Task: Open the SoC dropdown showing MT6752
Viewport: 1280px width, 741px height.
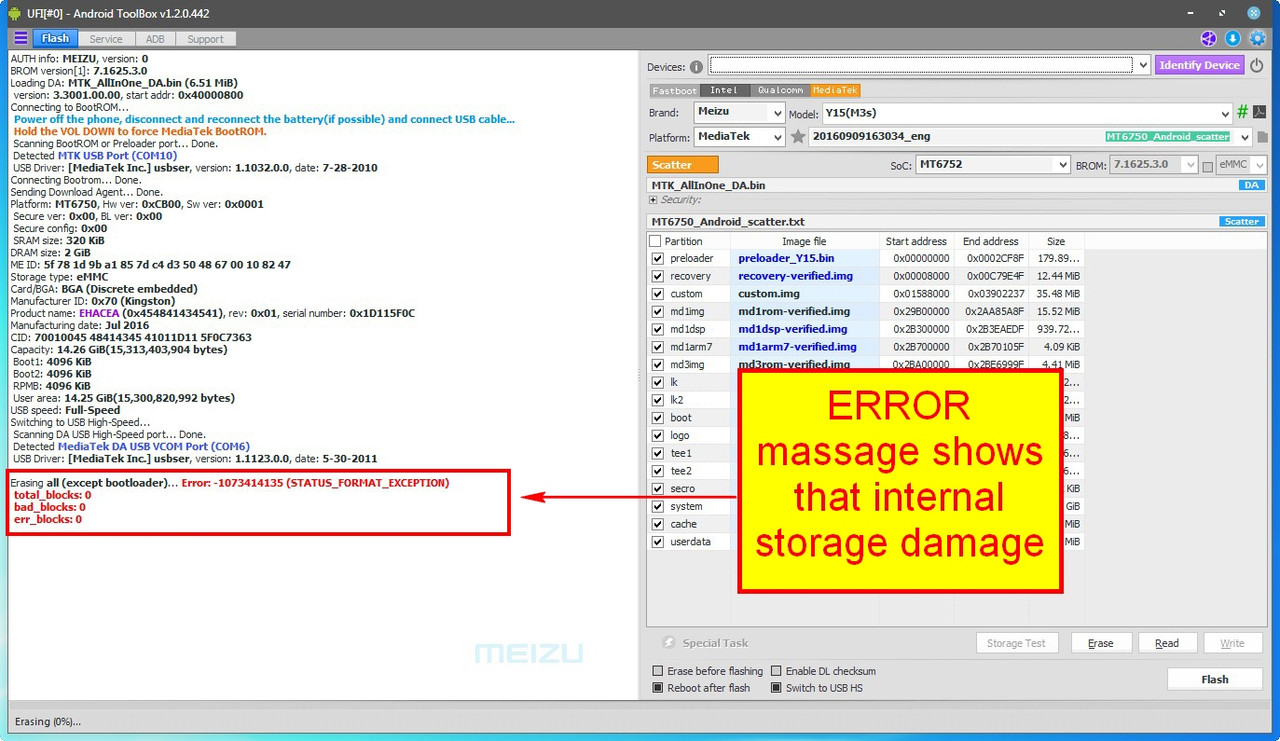Action: click(x=993, y=164)
